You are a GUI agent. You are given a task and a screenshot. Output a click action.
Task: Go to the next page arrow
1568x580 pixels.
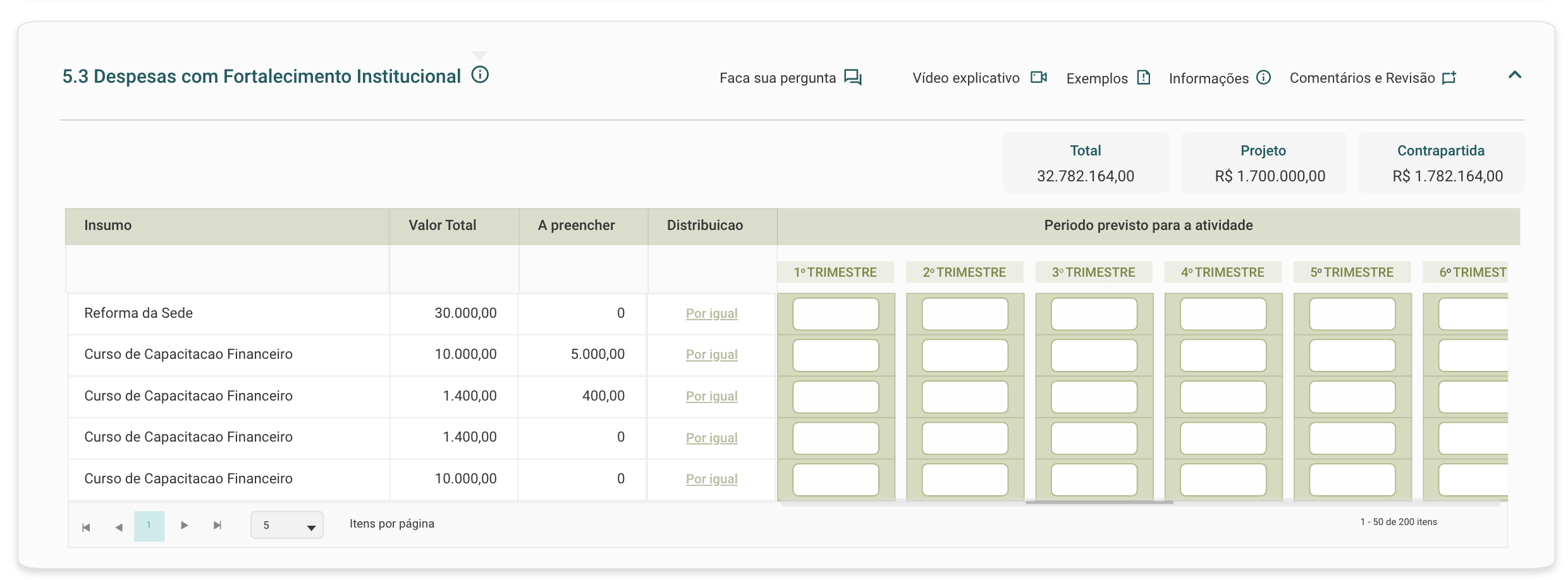pyautogui.click(x=184, y=525)
